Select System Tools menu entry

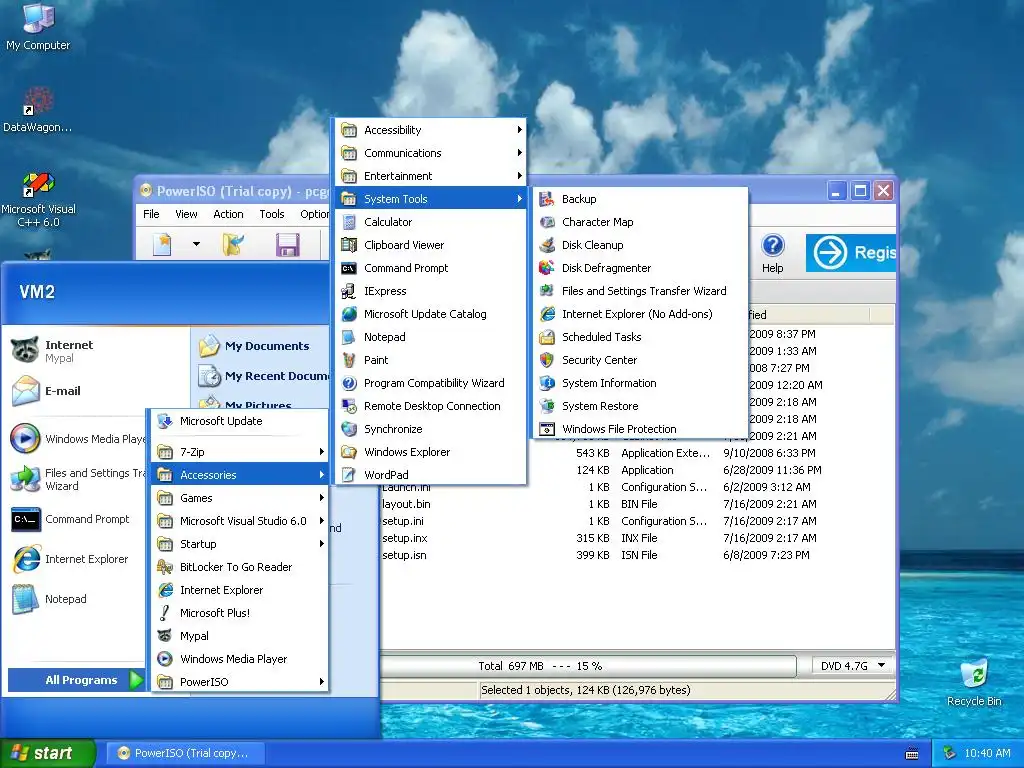click(430, 199)
